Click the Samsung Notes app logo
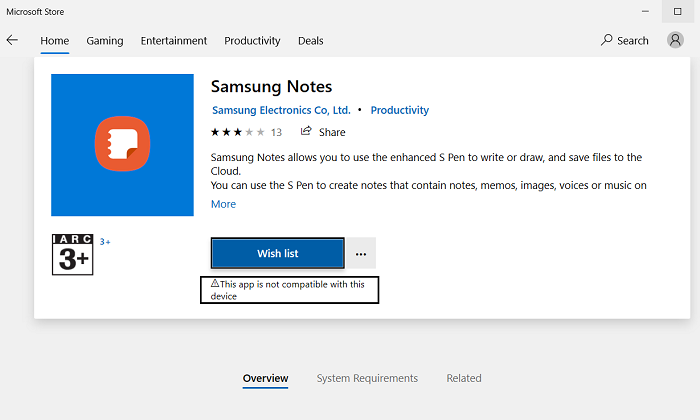 122,143
